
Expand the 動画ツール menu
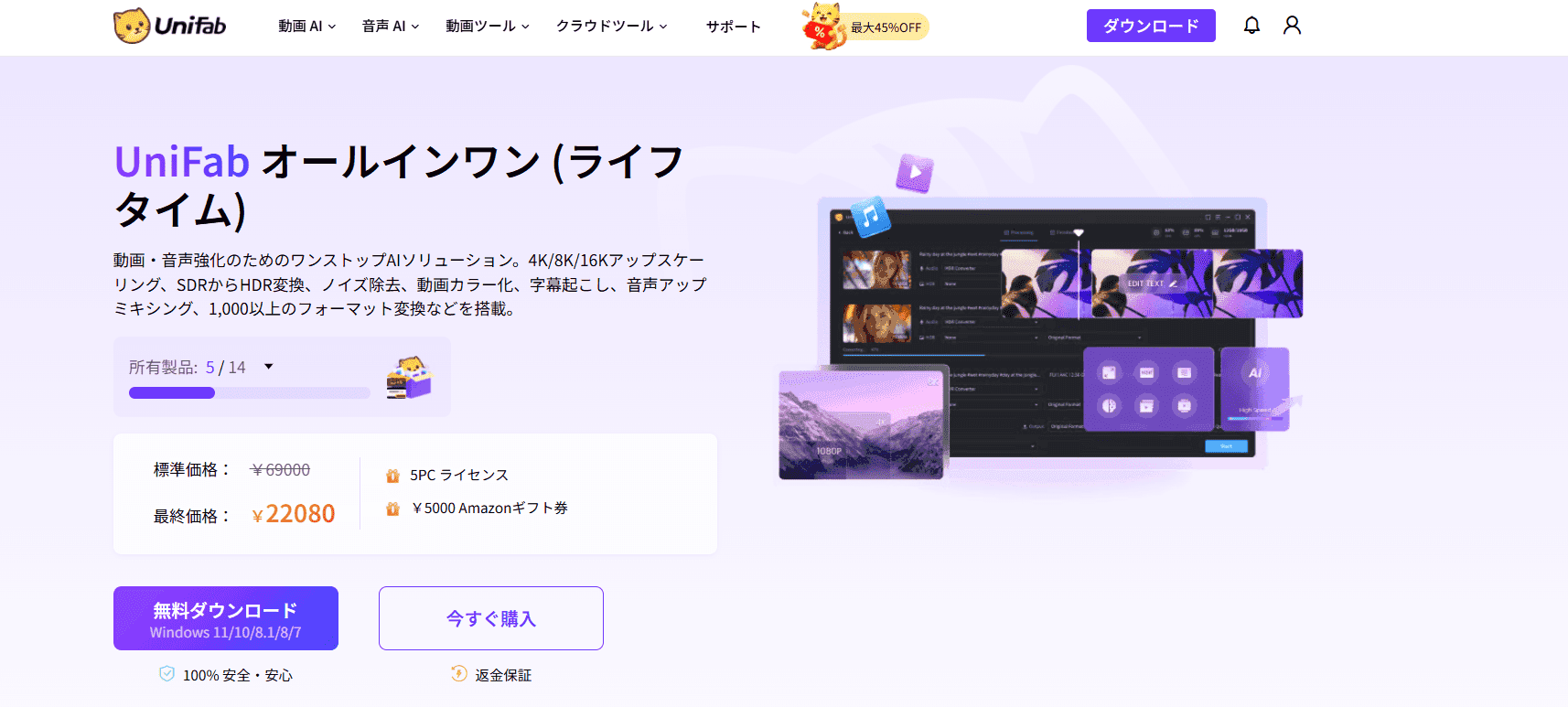click(488, 27)
